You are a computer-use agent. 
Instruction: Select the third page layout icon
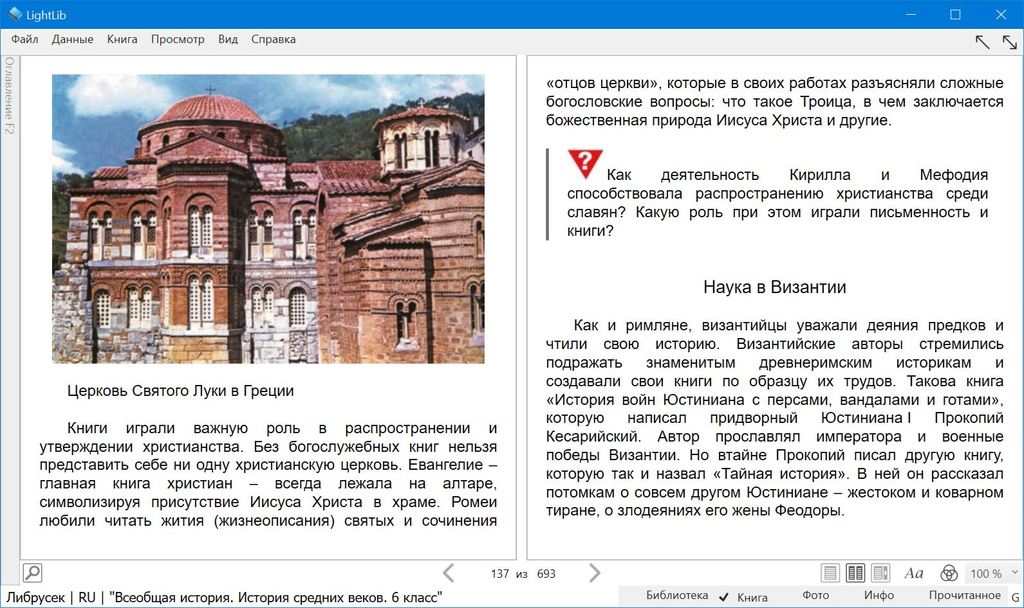click(880, 573)
